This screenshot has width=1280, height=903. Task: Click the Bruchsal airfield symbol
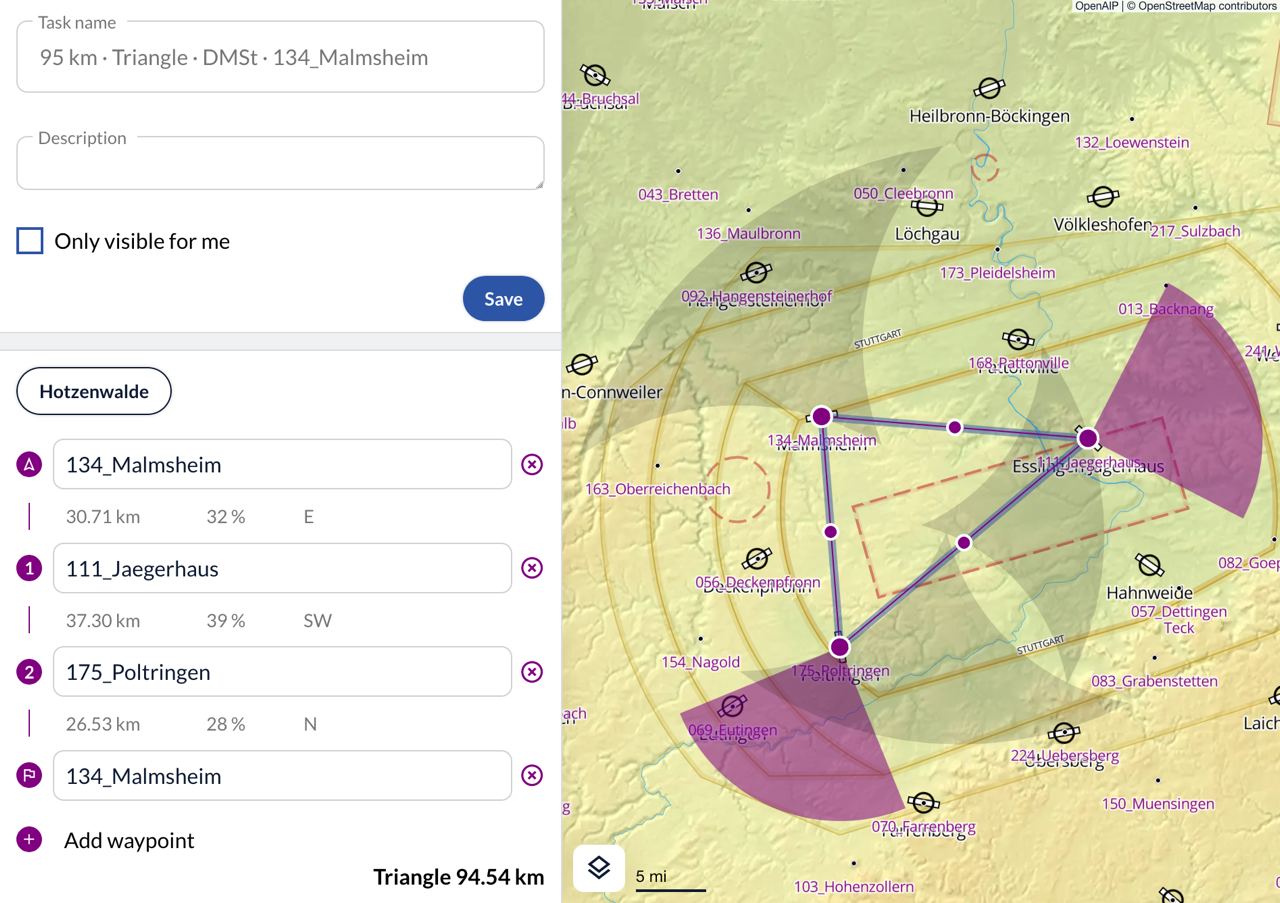tap(595, 75)
